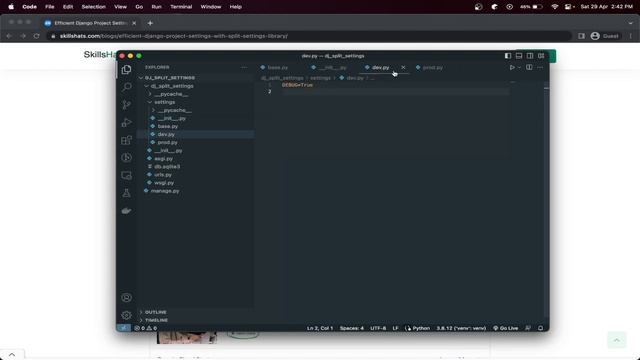Viewport: 640px width, 360px height.
Task: Run the Python file with play button
Action: [512, 67]
